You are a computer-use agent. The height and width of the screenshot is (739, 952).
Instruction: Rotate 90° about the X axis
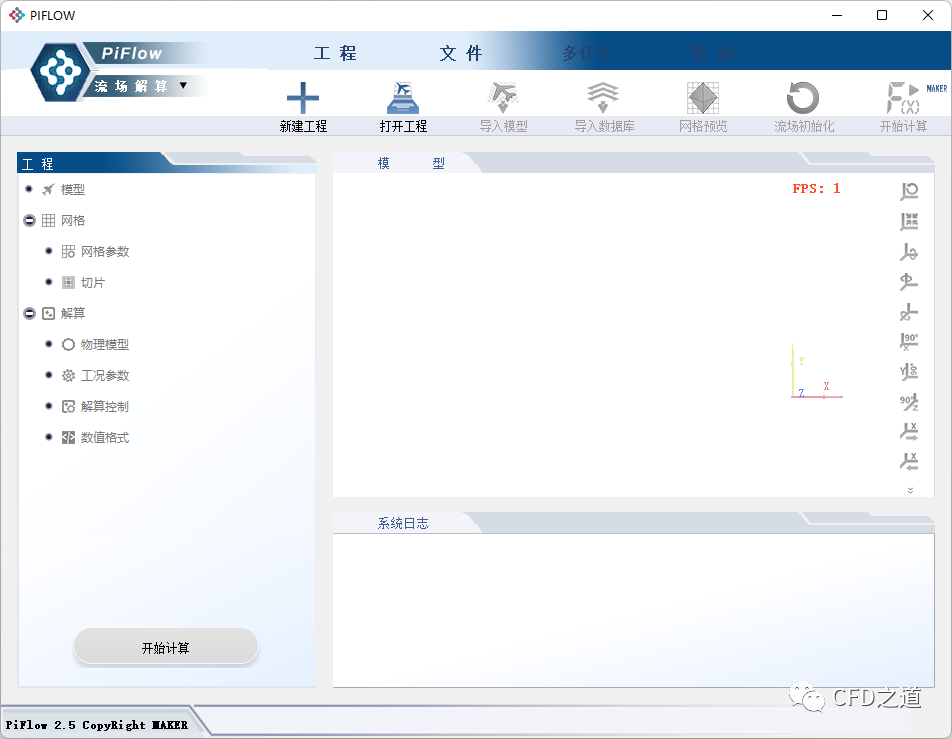click(909, 341)
